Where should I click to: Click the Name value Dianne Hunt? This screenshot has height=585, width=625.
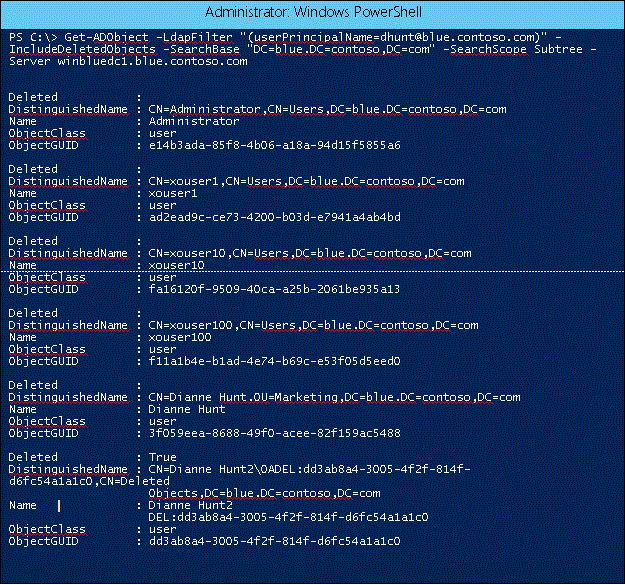click(187, 409)
